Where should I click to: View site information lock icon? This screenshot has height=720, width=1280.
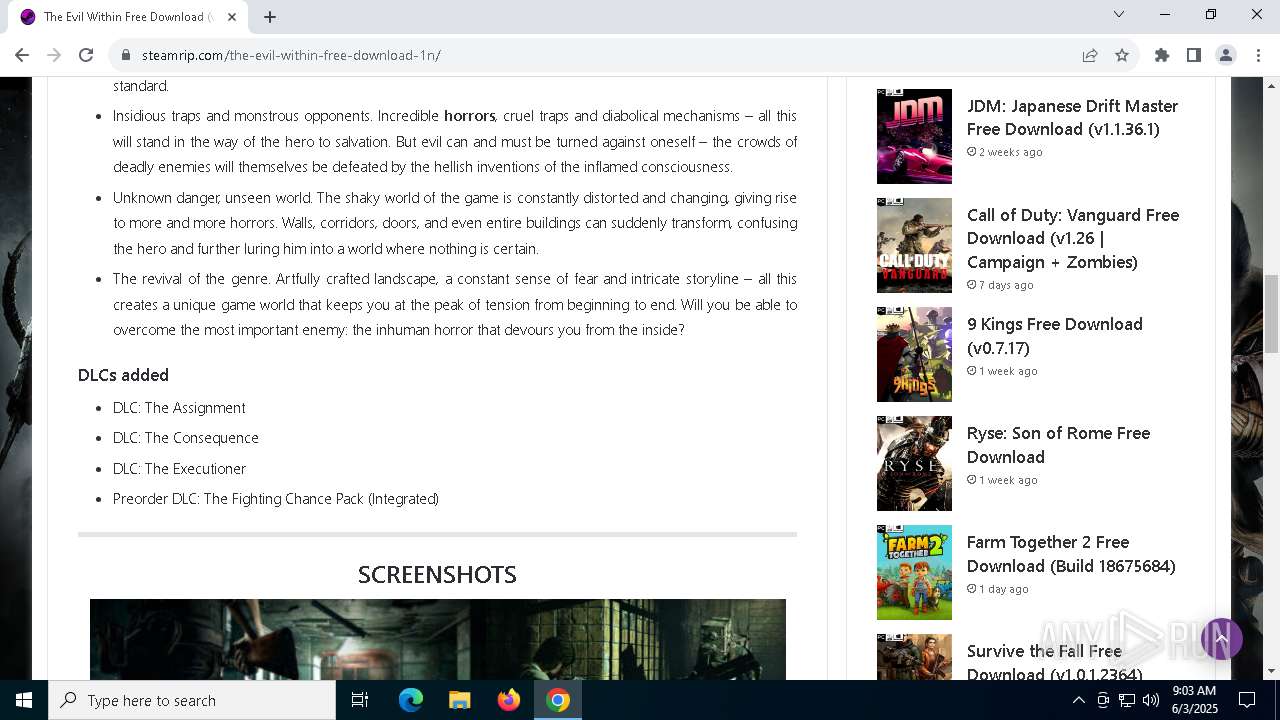coord(126,55)
